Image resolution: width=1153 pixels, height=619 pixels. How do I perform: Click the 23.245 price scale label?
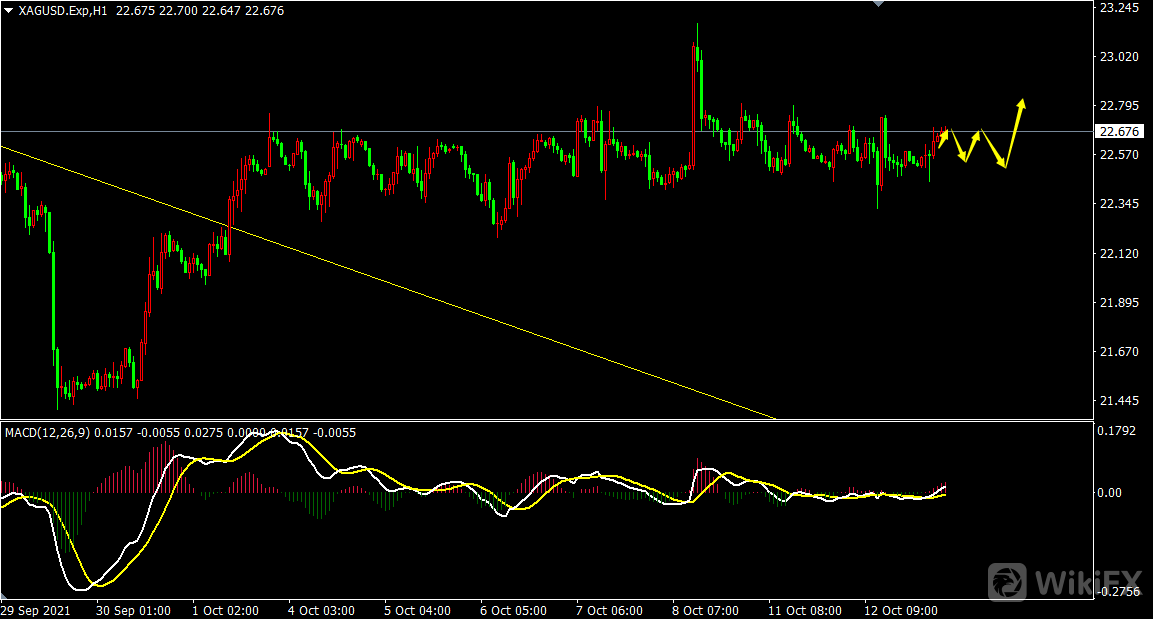1119,8
